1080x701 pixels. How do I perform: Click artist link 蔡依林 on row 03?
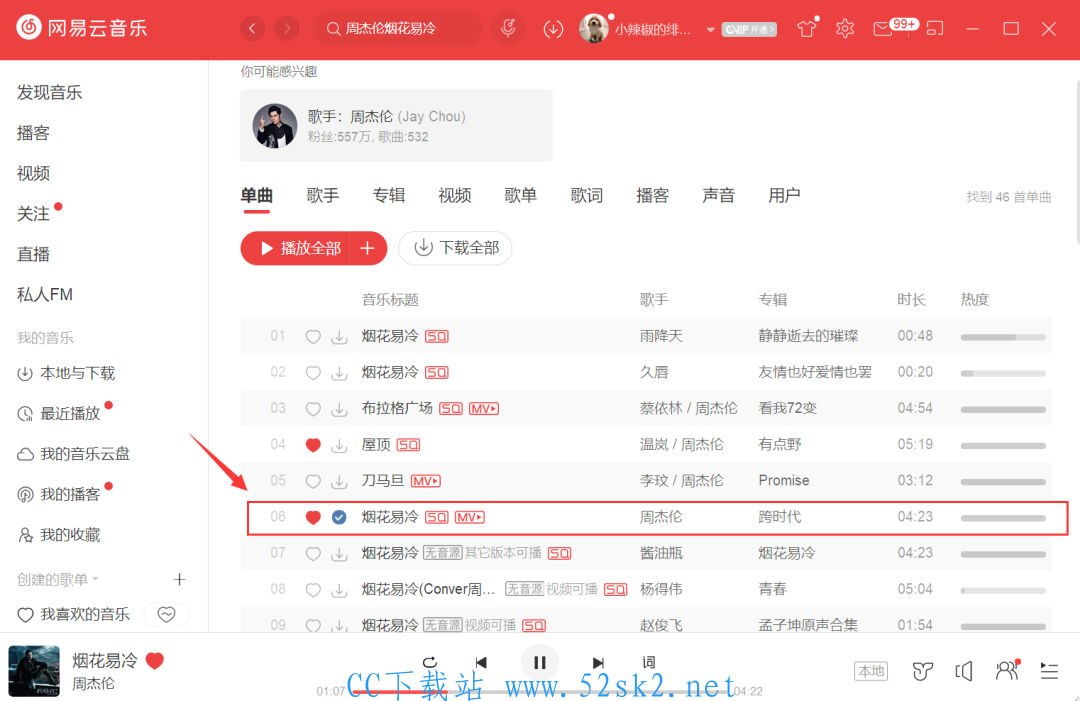coord(660,408)
